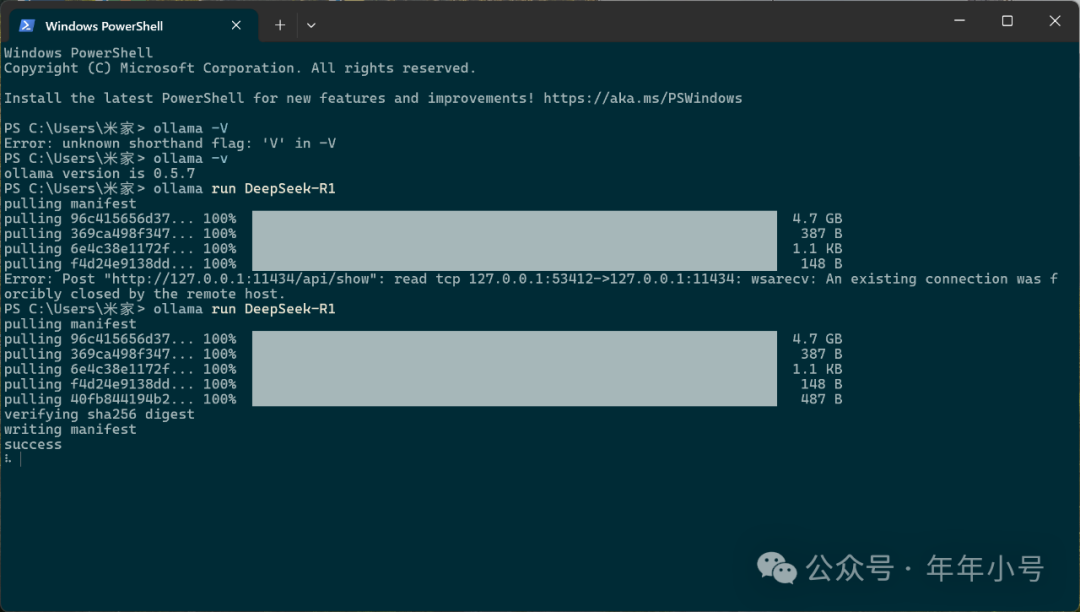Screen dimensions: 1080x612
Task: Close the Windows PowerShell tab
Action: pyautogui.click(x=236, y=25)
